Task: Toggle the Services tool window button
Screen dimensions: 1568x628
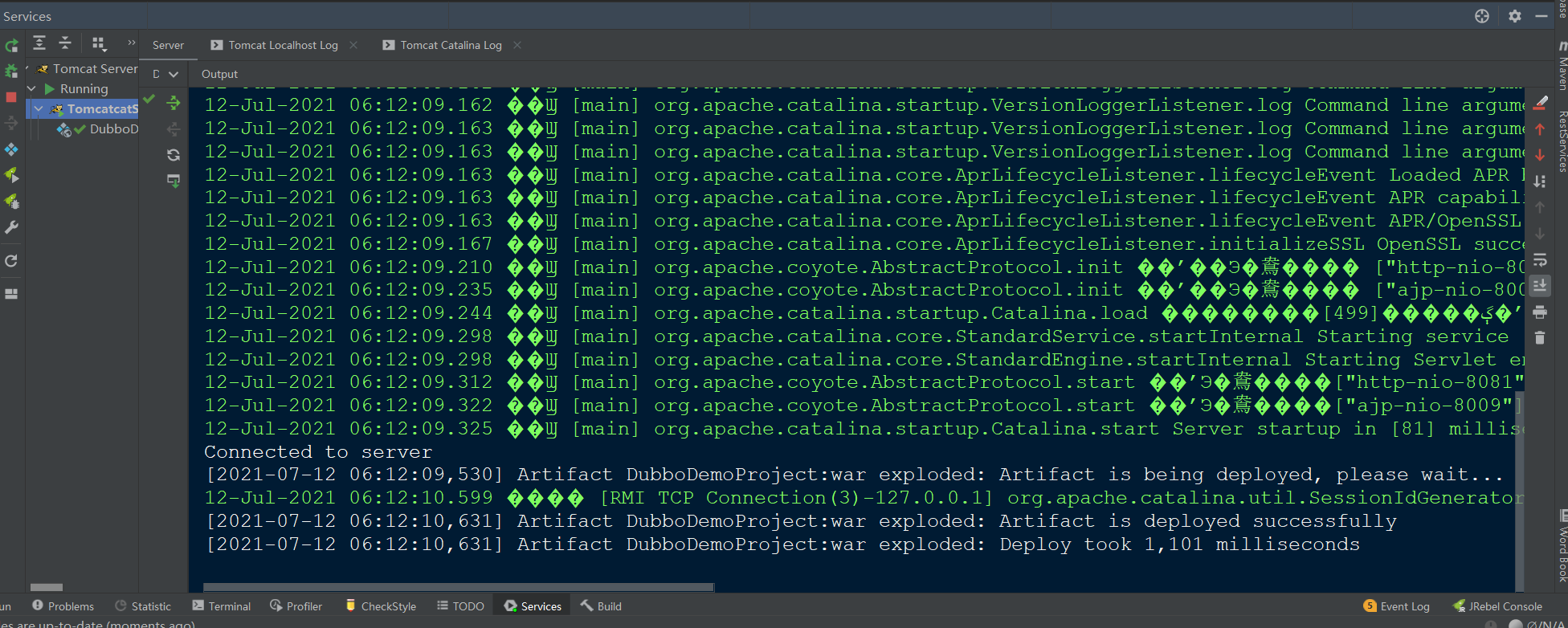Action: (x=533, y=606)
